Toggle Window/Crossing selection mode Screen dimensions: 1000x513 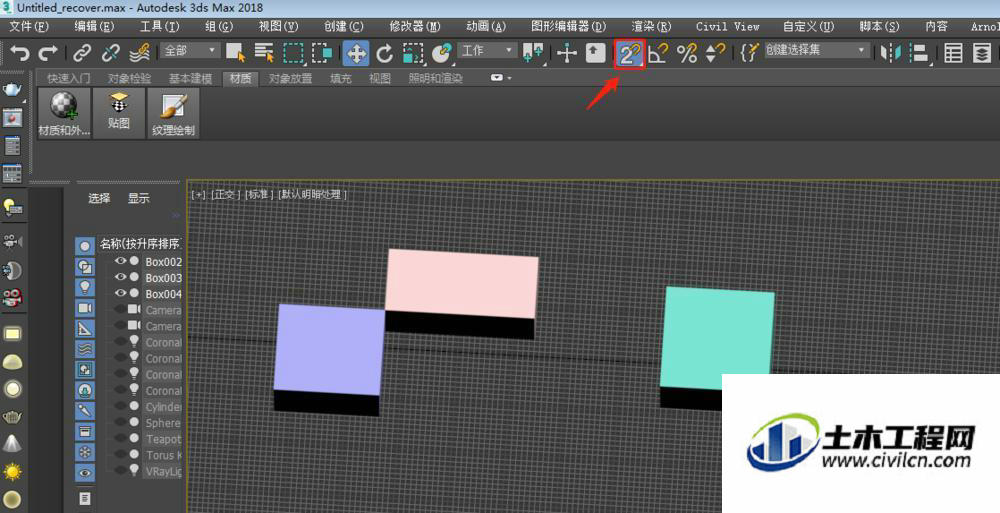(322, 53)
